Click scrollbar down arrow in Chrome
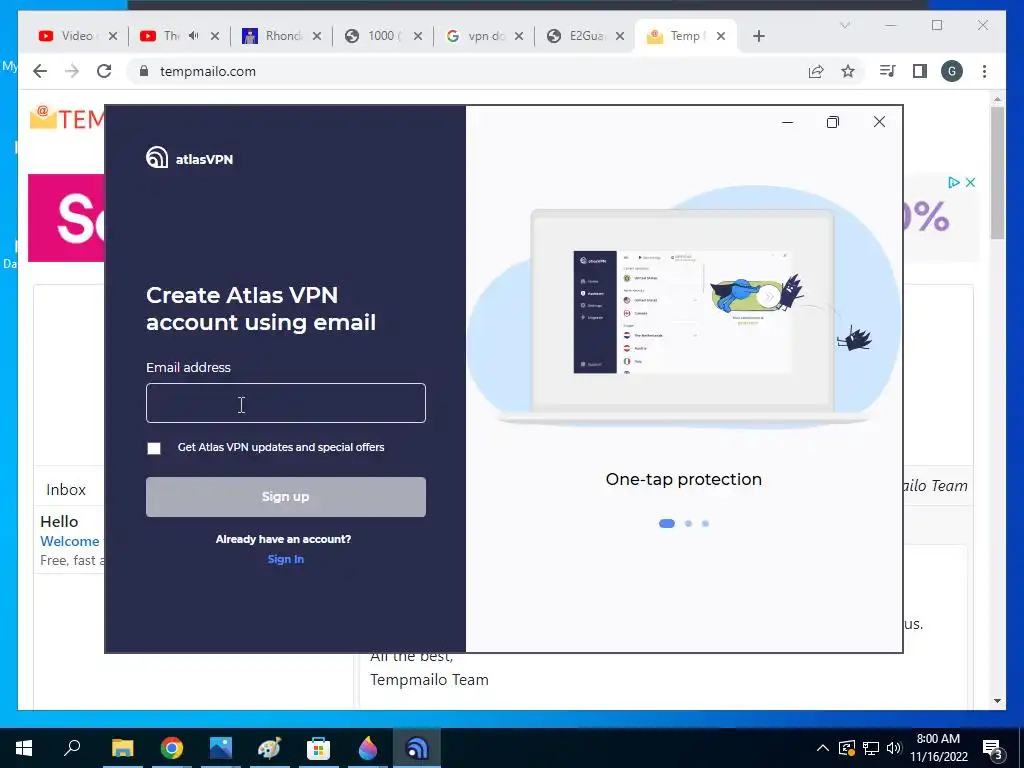The height and width of the screenshot is (768, 1024). click(997, 701)
